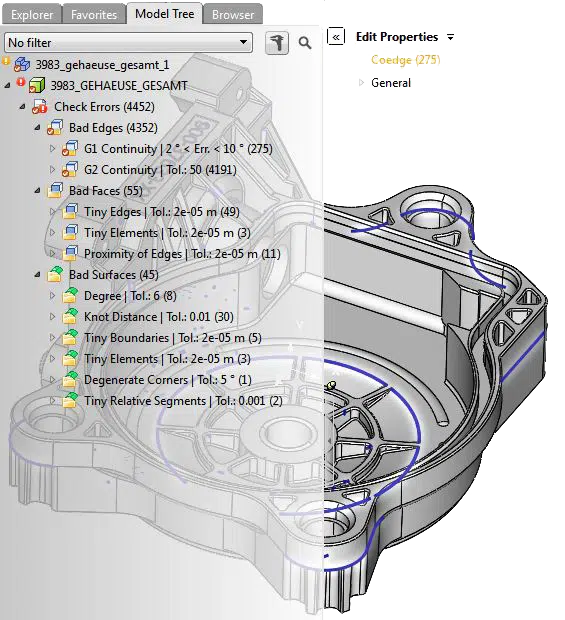This screenshot has height=620, width=565.
Task: Collapse the Bad Faces (55) node
Action: tap(37, 190)
